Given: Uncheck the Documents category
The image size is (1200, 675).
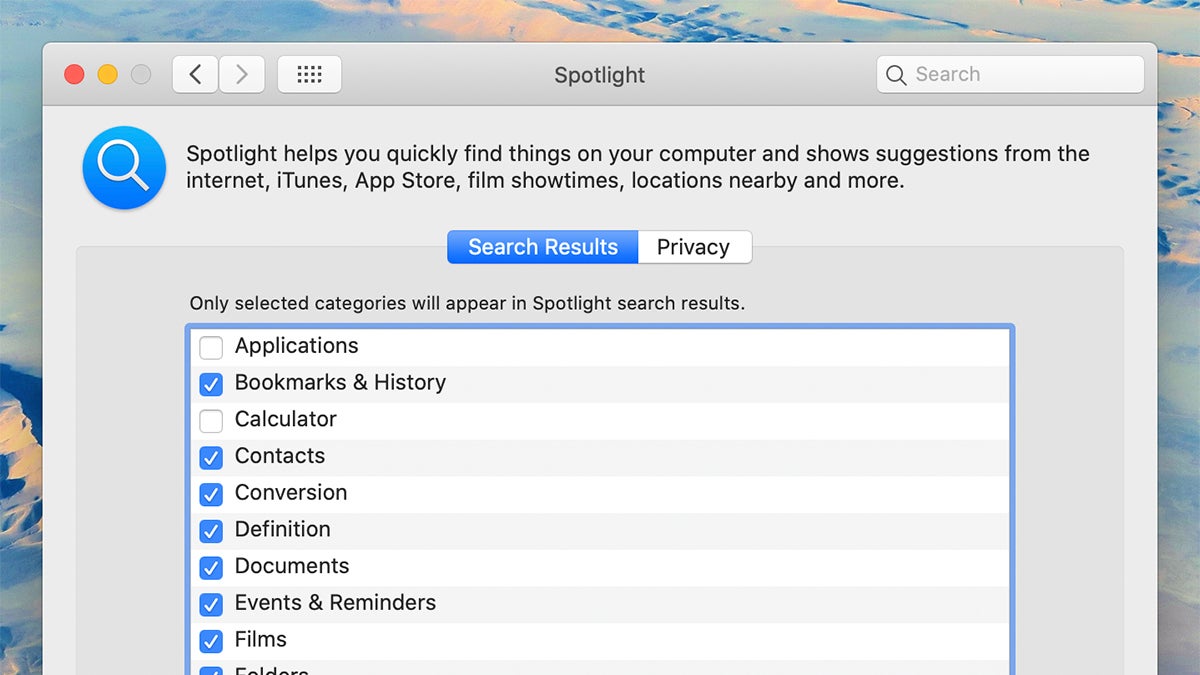Looking at the screenshot, I should coord(211,568).
